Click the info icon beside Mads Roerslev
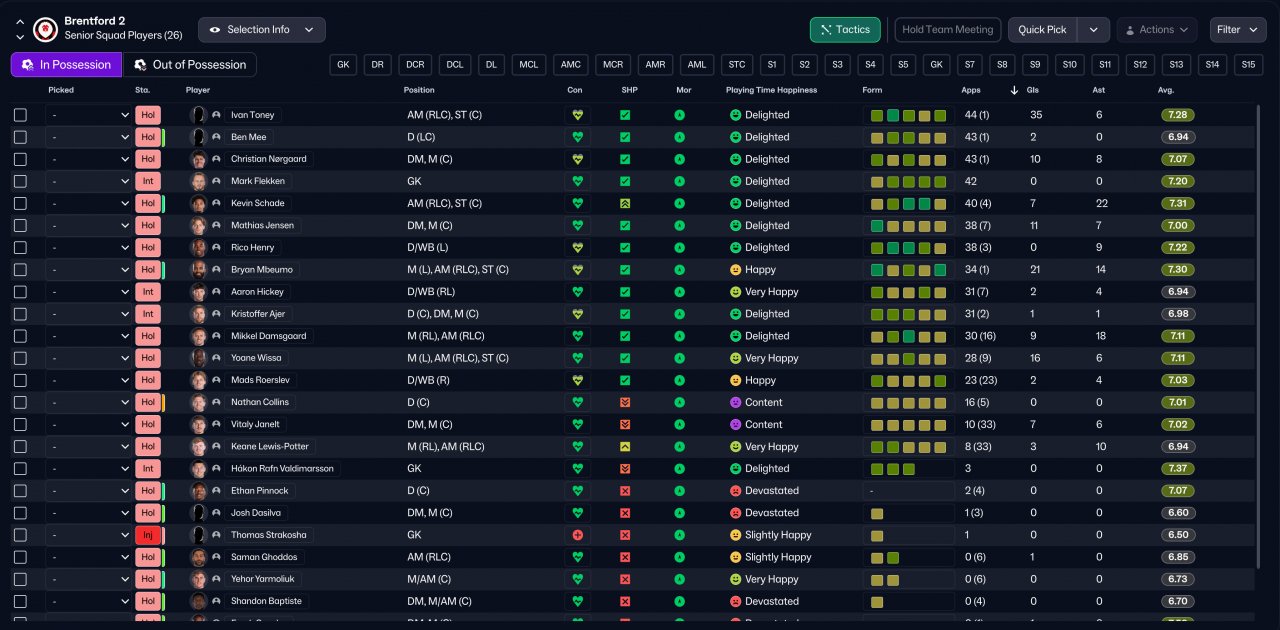Screen dimensions: 1280x630 tap(216, 380)
